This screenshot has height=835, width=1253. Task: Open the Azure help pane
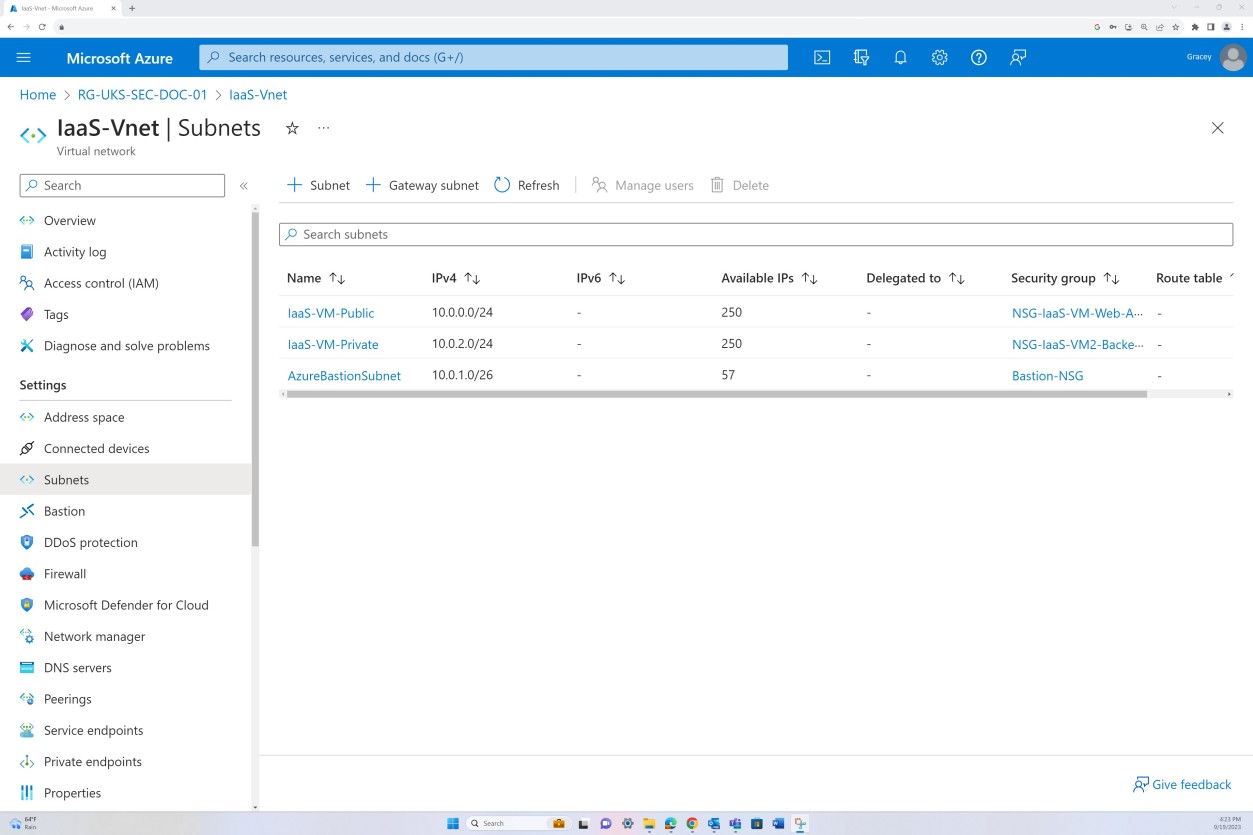click(978, 57)
